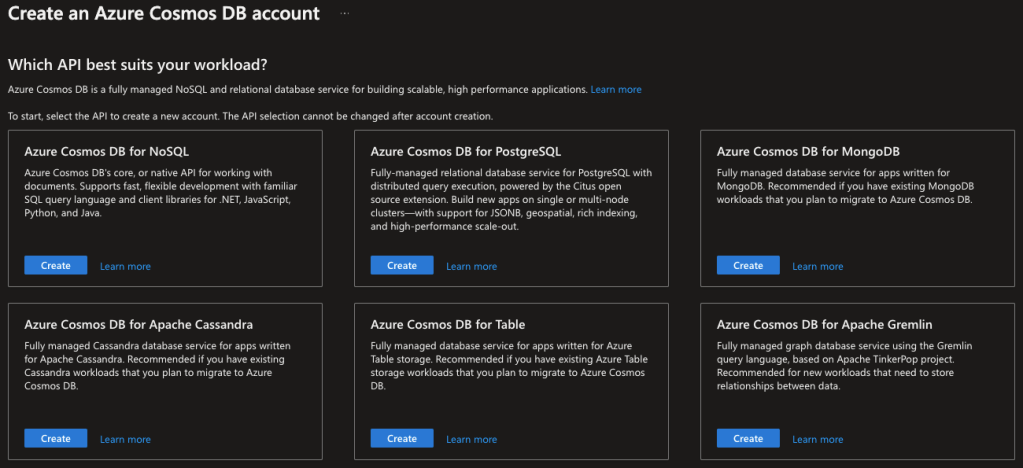Image resolution: width=1023 pixels, height=468 pixels.
Task: Click Create under Azure Cosmos DB for PostgreSQL
Action: [x=402, y=266]
